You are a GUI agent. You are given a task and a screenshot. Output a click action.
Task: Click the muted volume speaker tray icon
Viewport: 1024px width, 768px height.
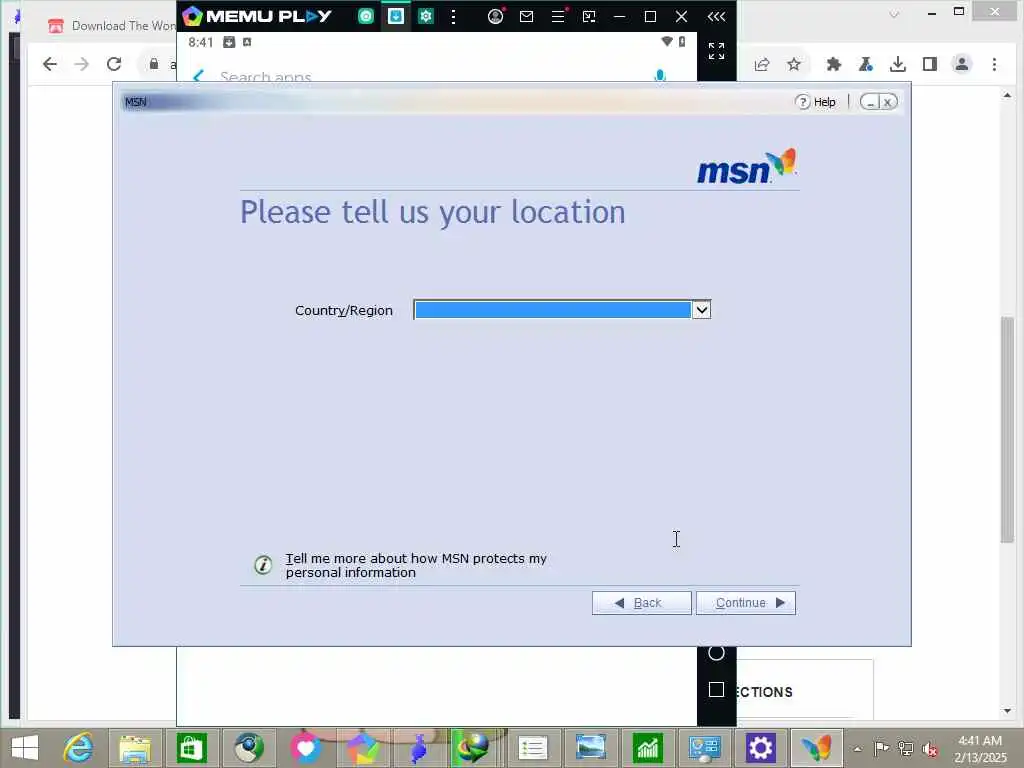click(930, 748)
